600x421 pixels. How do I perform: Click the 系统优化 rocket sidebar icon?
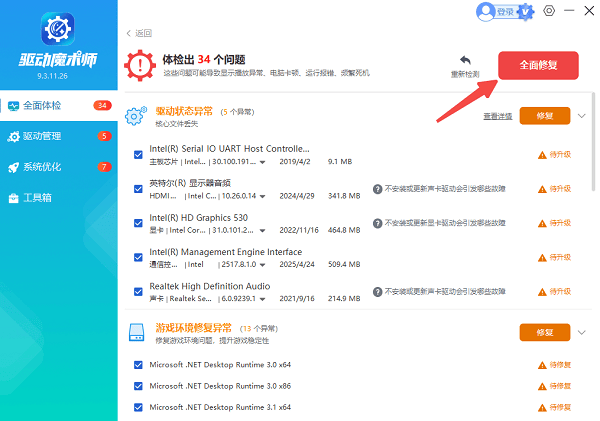pyautogui.click(x=13, y=167)
